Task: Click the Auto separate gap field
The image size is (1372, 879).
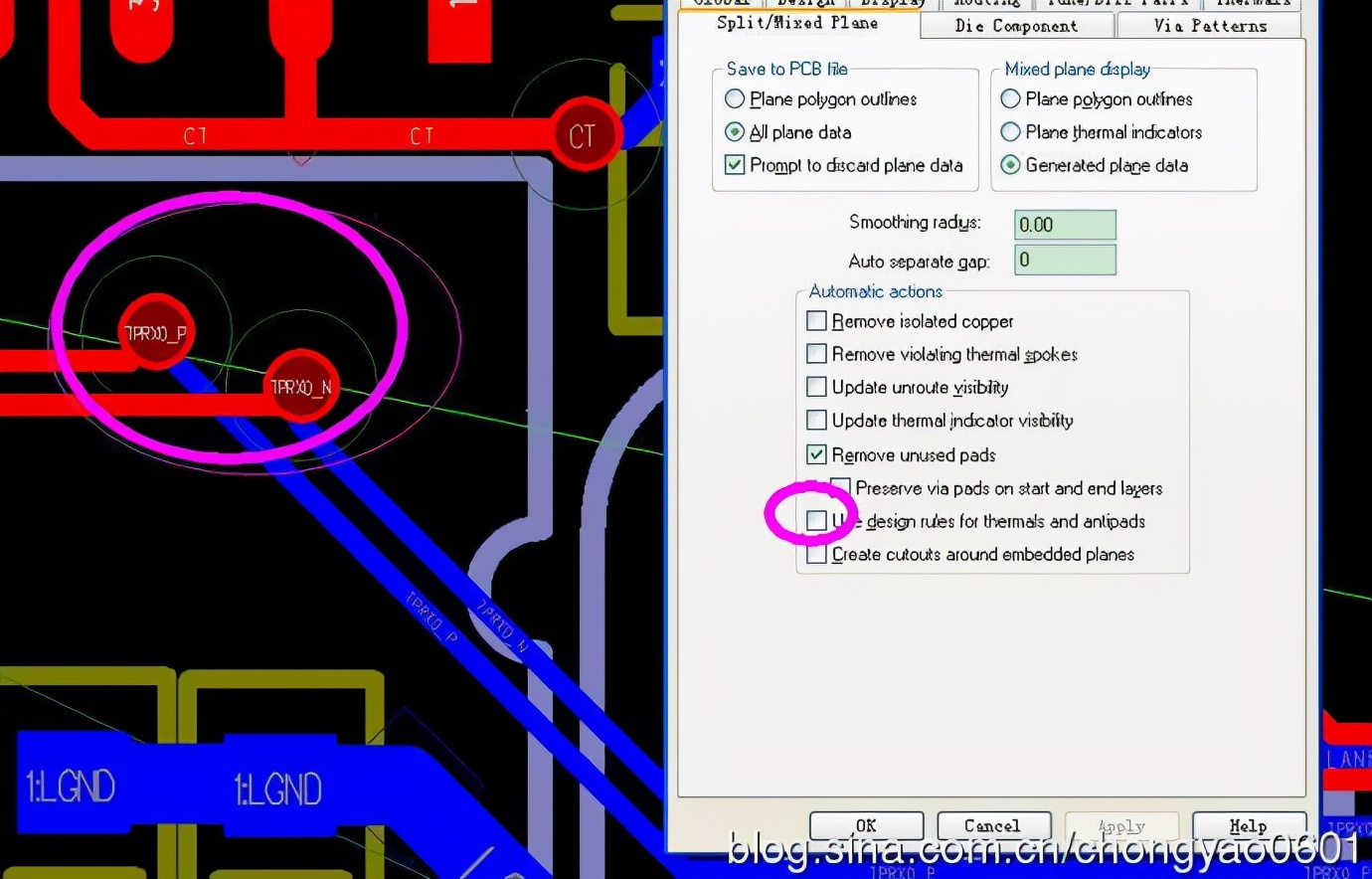Action: tap(1065, 261)
